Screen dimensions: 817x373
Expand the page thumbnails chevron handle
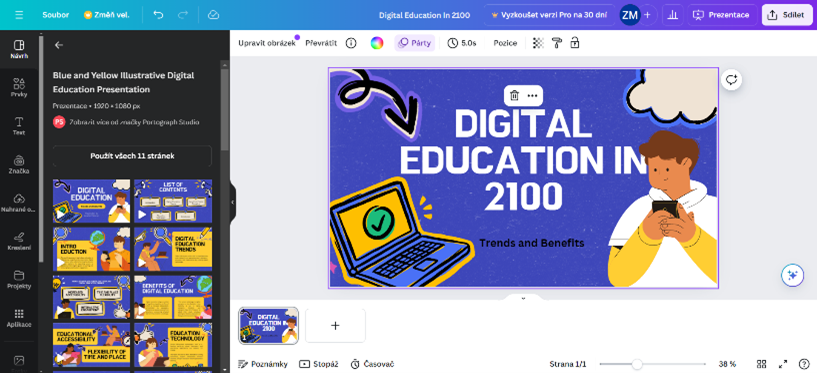(523, 298)
